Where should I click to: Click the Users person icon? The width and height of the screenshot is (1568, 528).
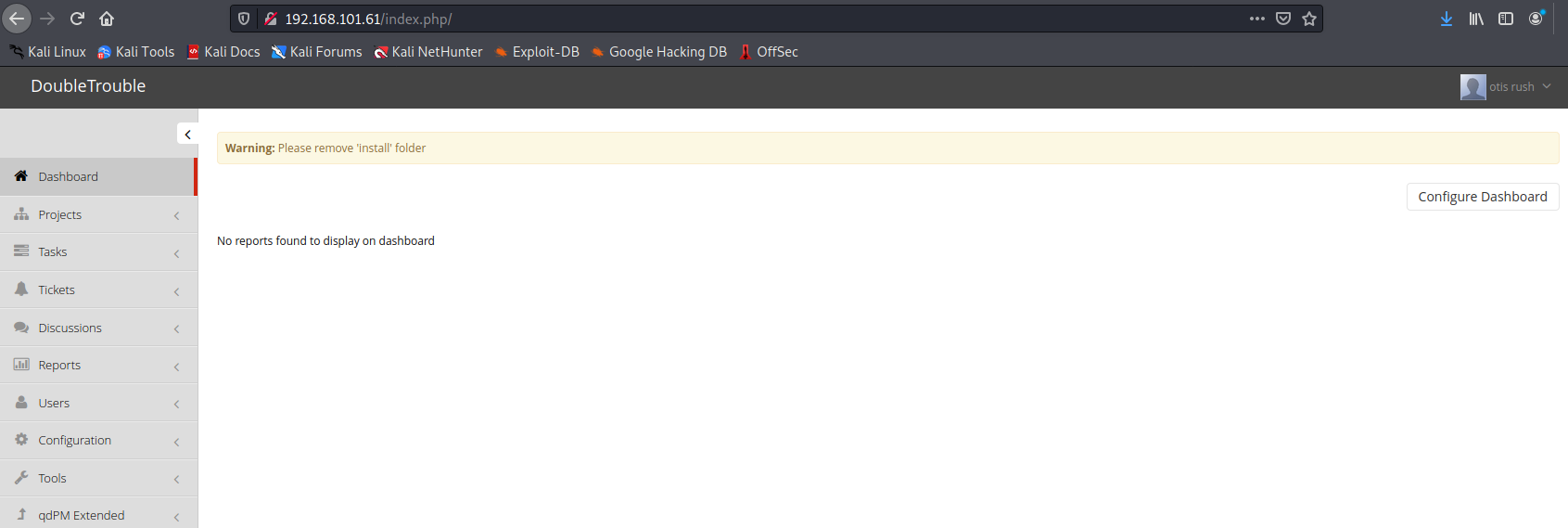point(21,402)
